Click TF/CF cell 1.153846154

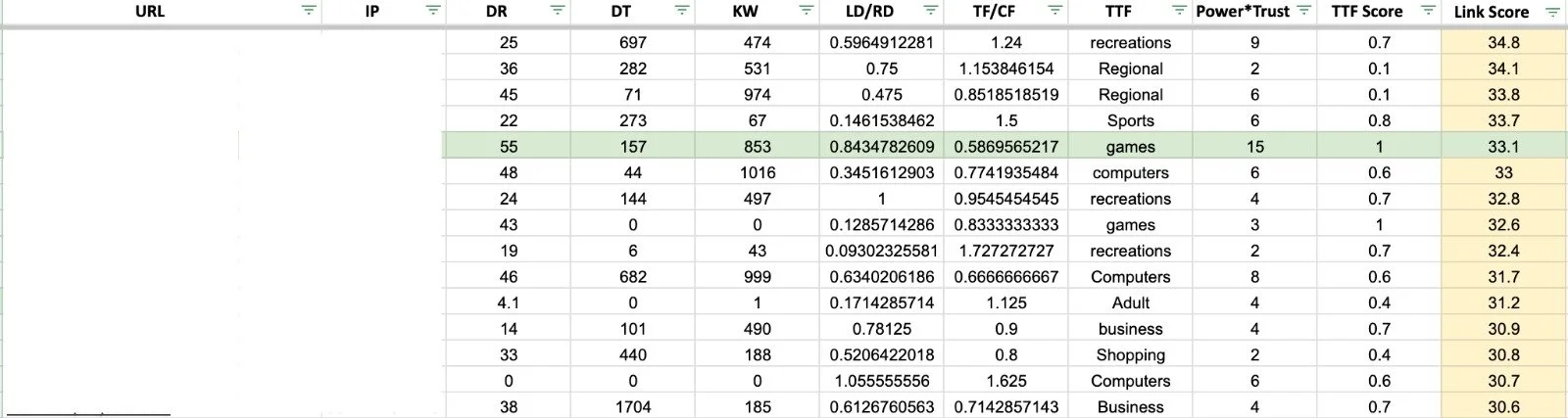coord(1005,69)
